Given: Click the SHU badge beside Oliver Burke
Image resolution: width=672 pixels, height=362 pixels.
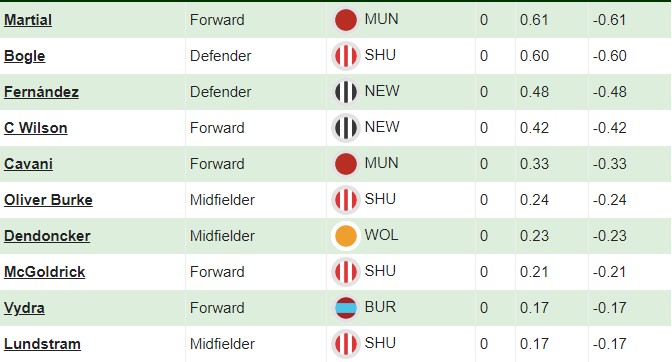Looking at the screenshot, I should pyautogui.click(x=345, y=200).
